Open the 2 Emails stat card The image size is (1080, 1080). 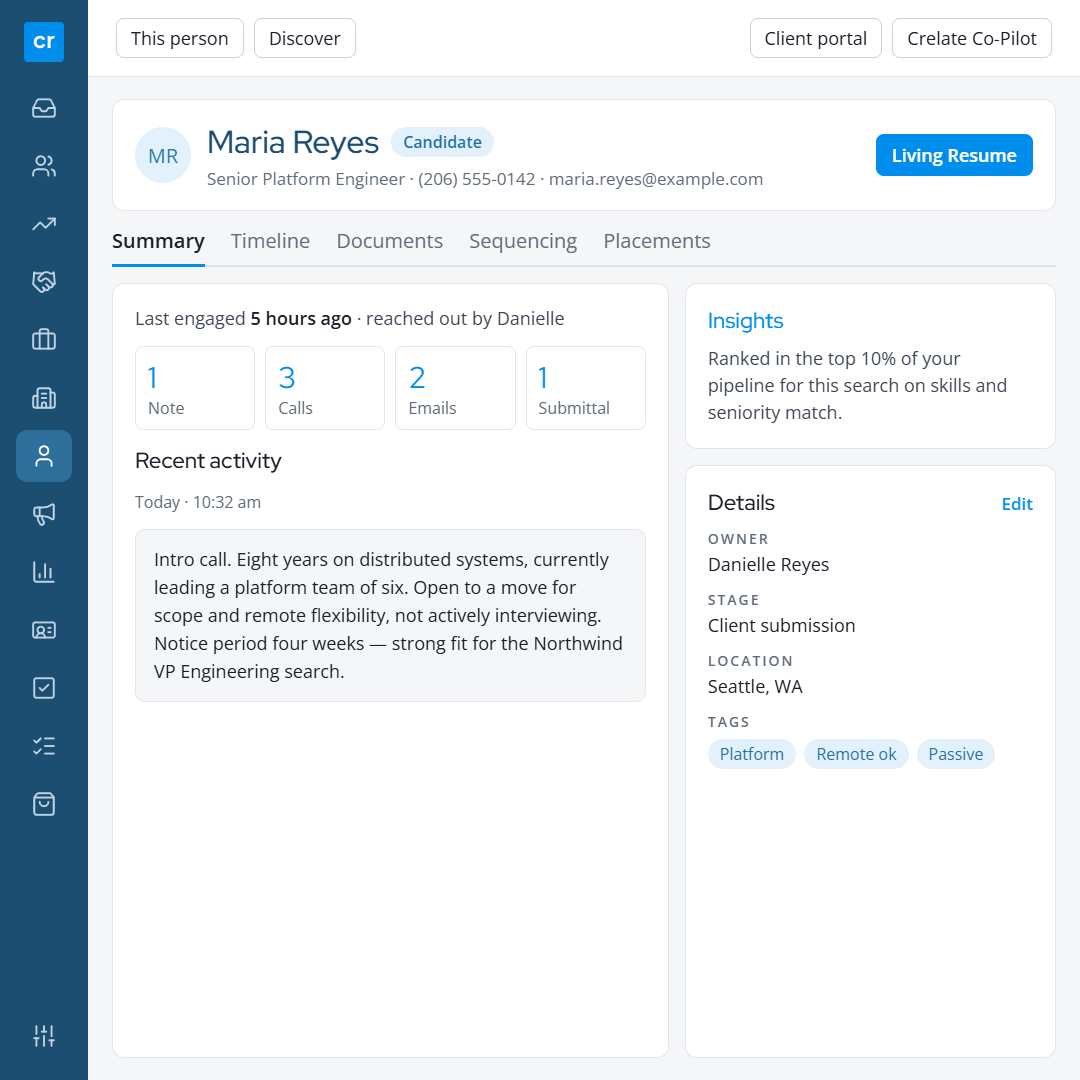tap(455, 388)
